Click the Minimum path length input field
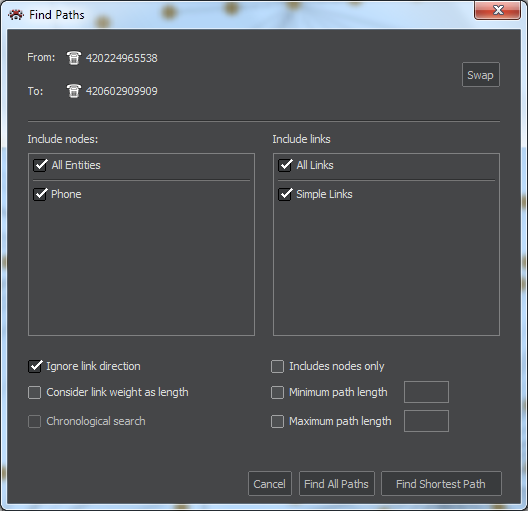 click(426, 392)
